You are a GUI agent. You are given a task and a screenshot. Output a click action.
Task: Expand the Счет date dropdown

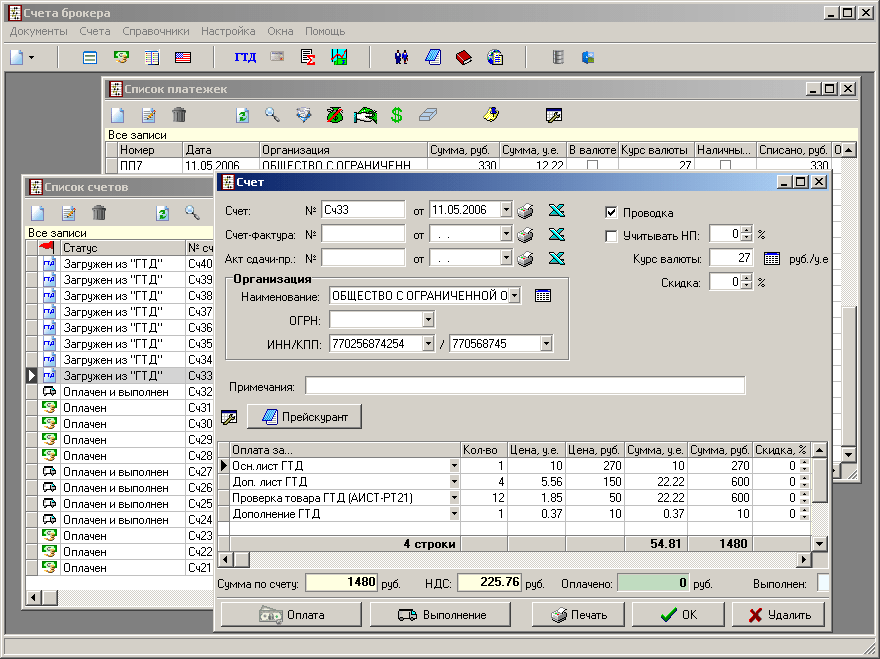tap(506, 210)
